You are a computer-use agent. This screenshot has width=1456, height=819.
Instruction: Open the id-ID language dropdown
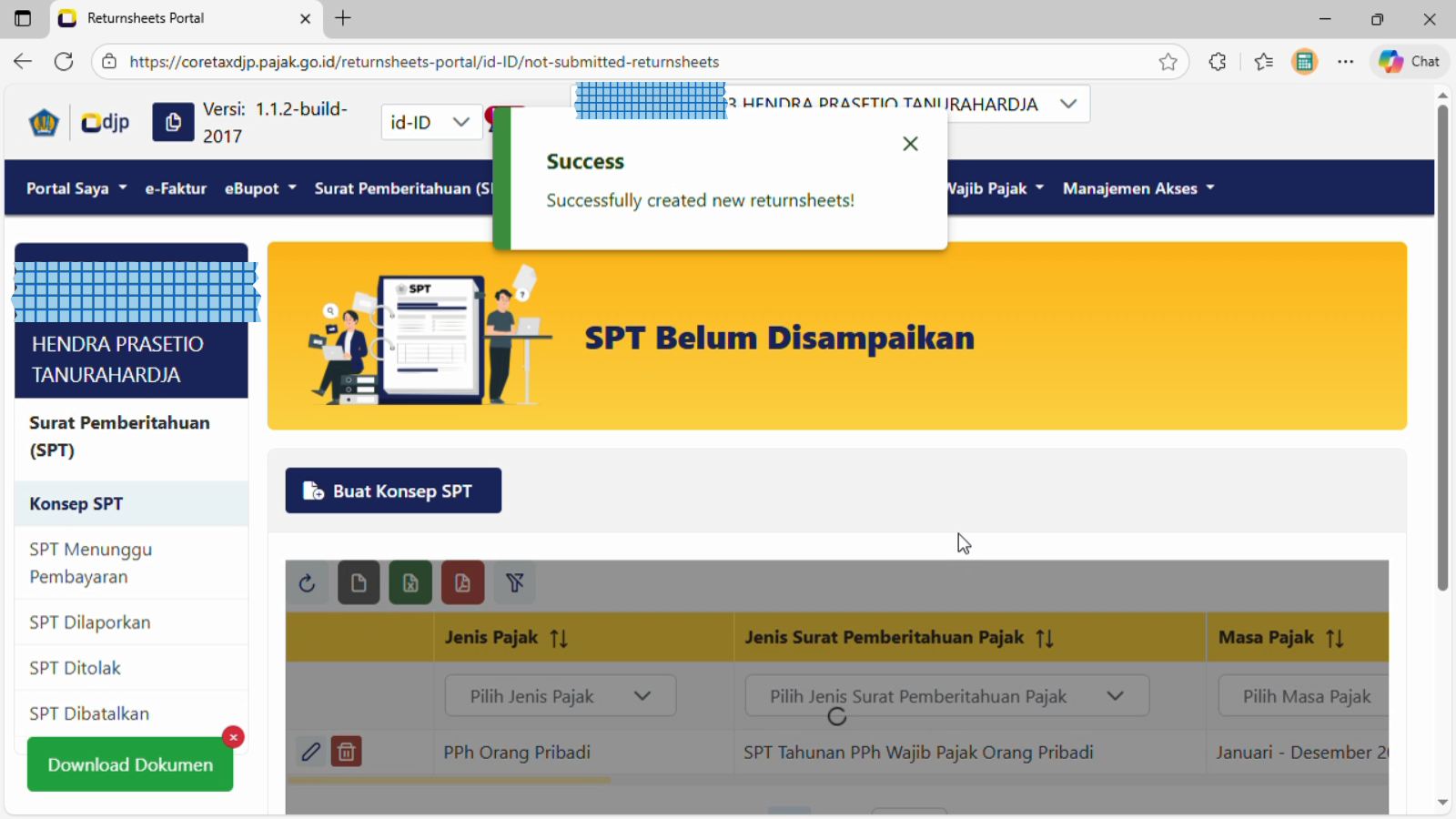[430, 122]
